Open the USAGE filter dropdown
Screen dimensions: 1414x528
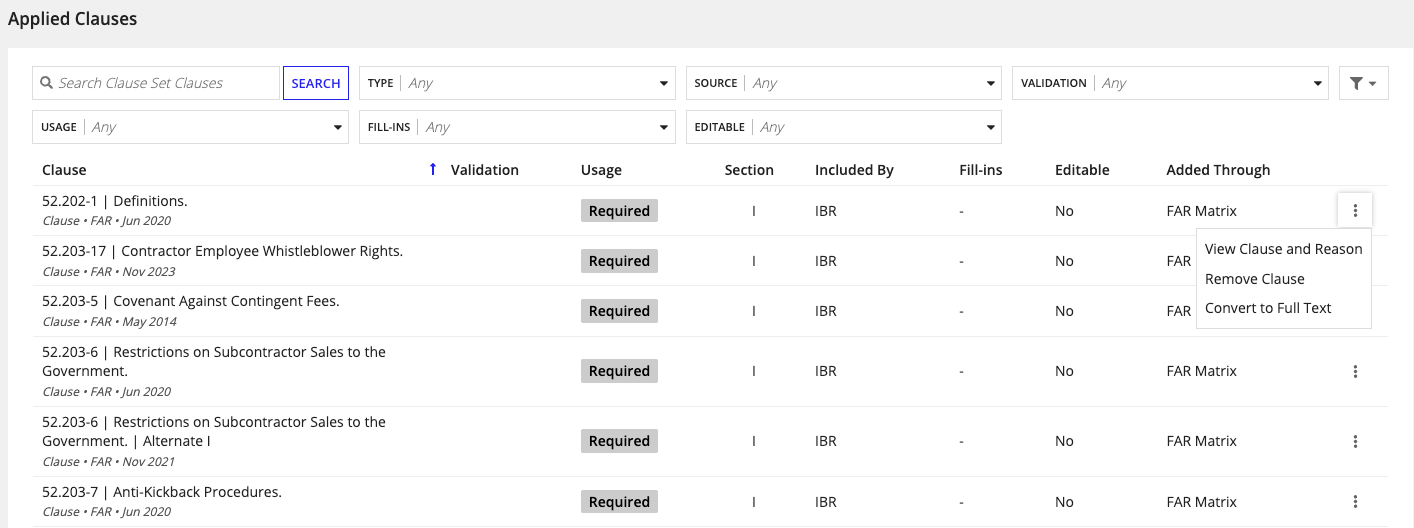pos(190,127)
